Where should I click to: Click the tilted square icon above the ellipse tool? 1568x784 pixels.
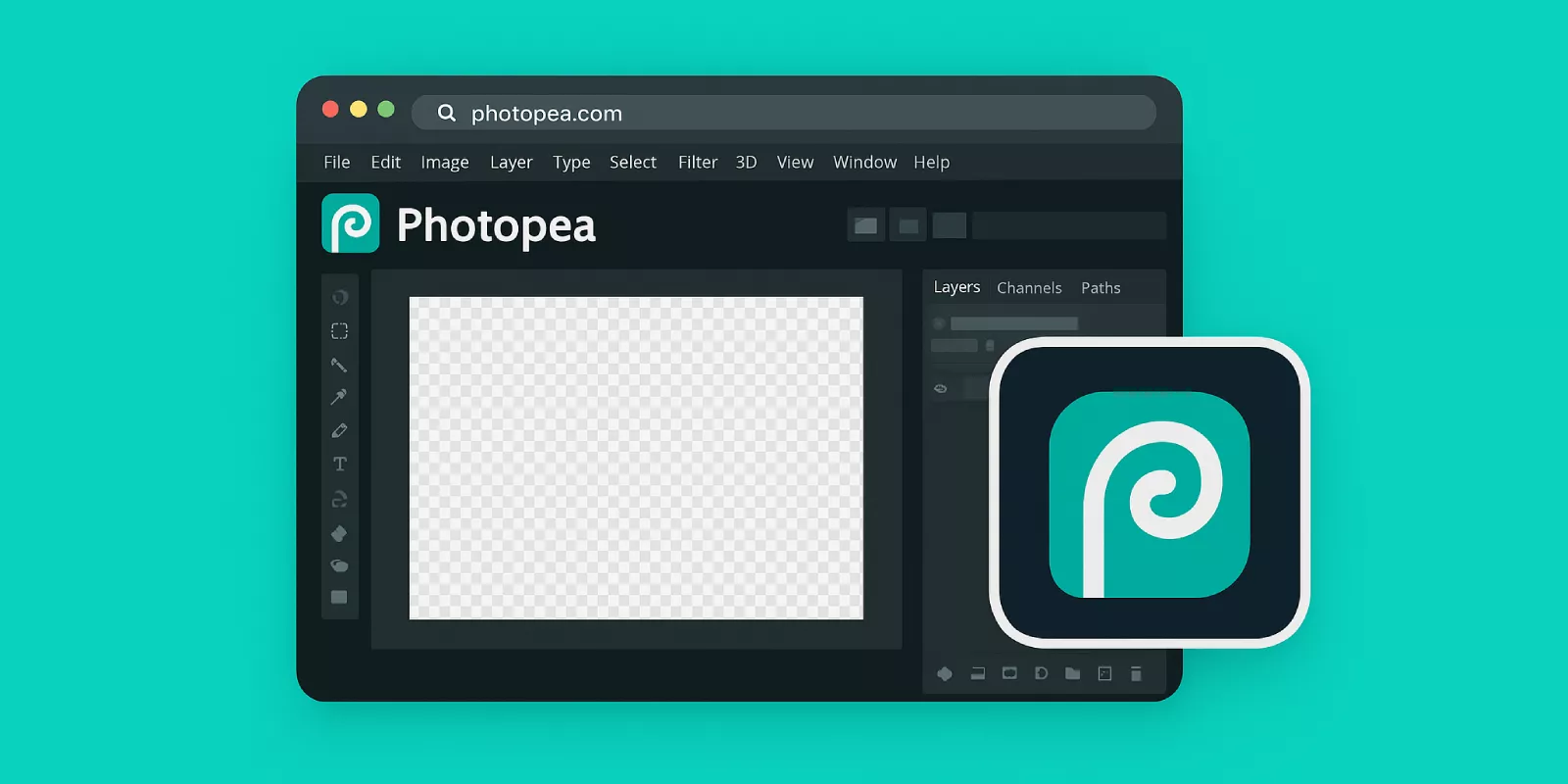[339, 533]
